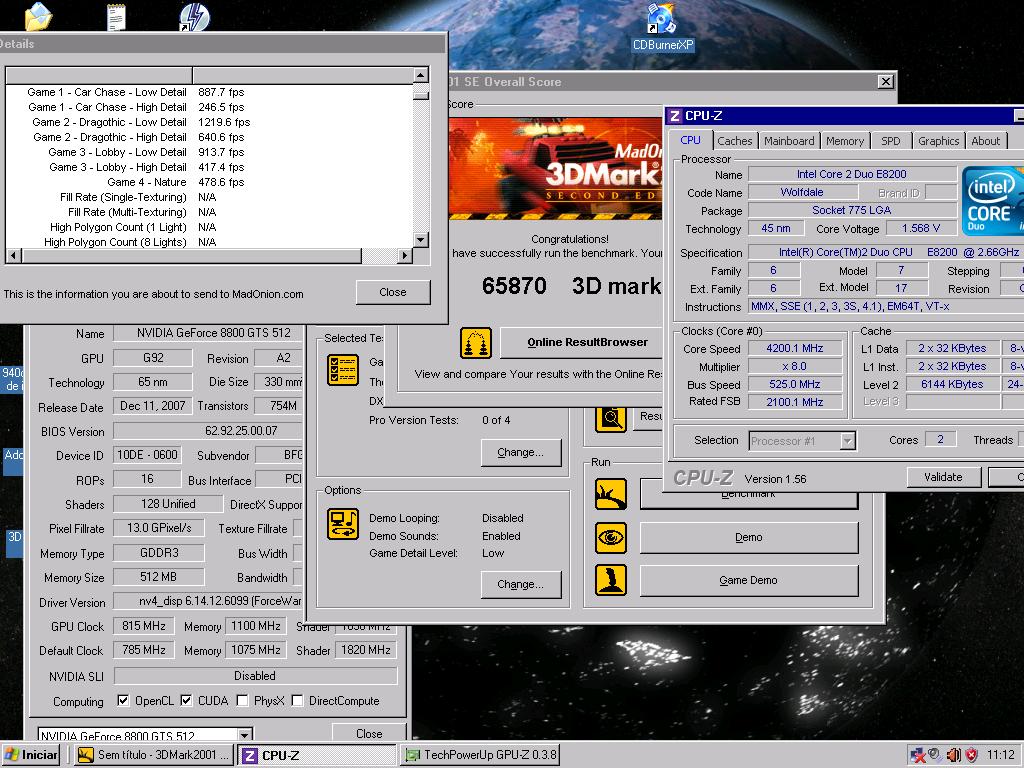Image resolution: width=1024 pixels, height=768 pixels.
Task: Toggle the OpenCL checkbox in GPU-Z
Action: tap(123, 700)
